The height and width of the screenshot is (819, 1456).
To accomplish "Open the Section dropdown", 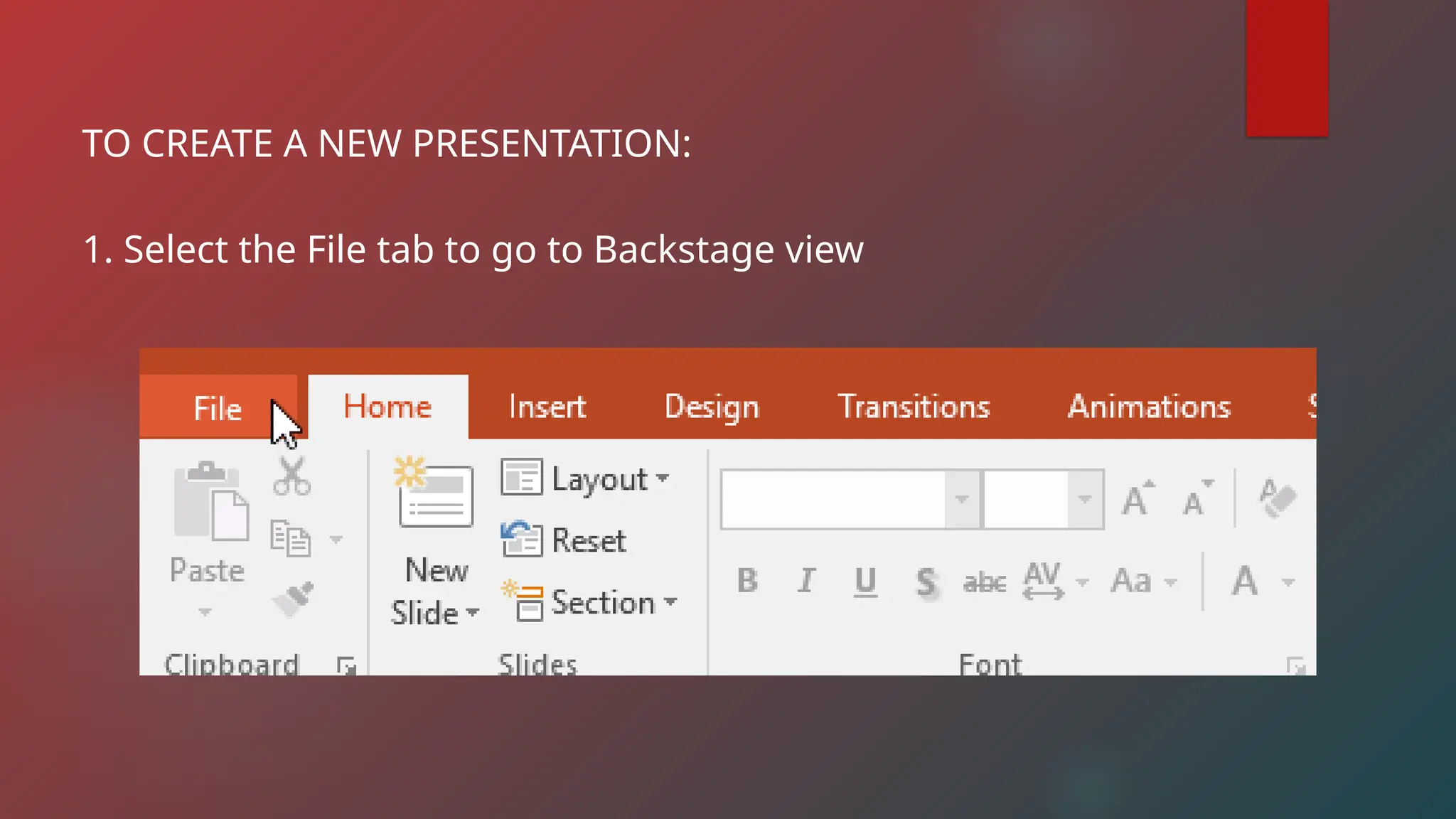I will click(x=589, y=601).
